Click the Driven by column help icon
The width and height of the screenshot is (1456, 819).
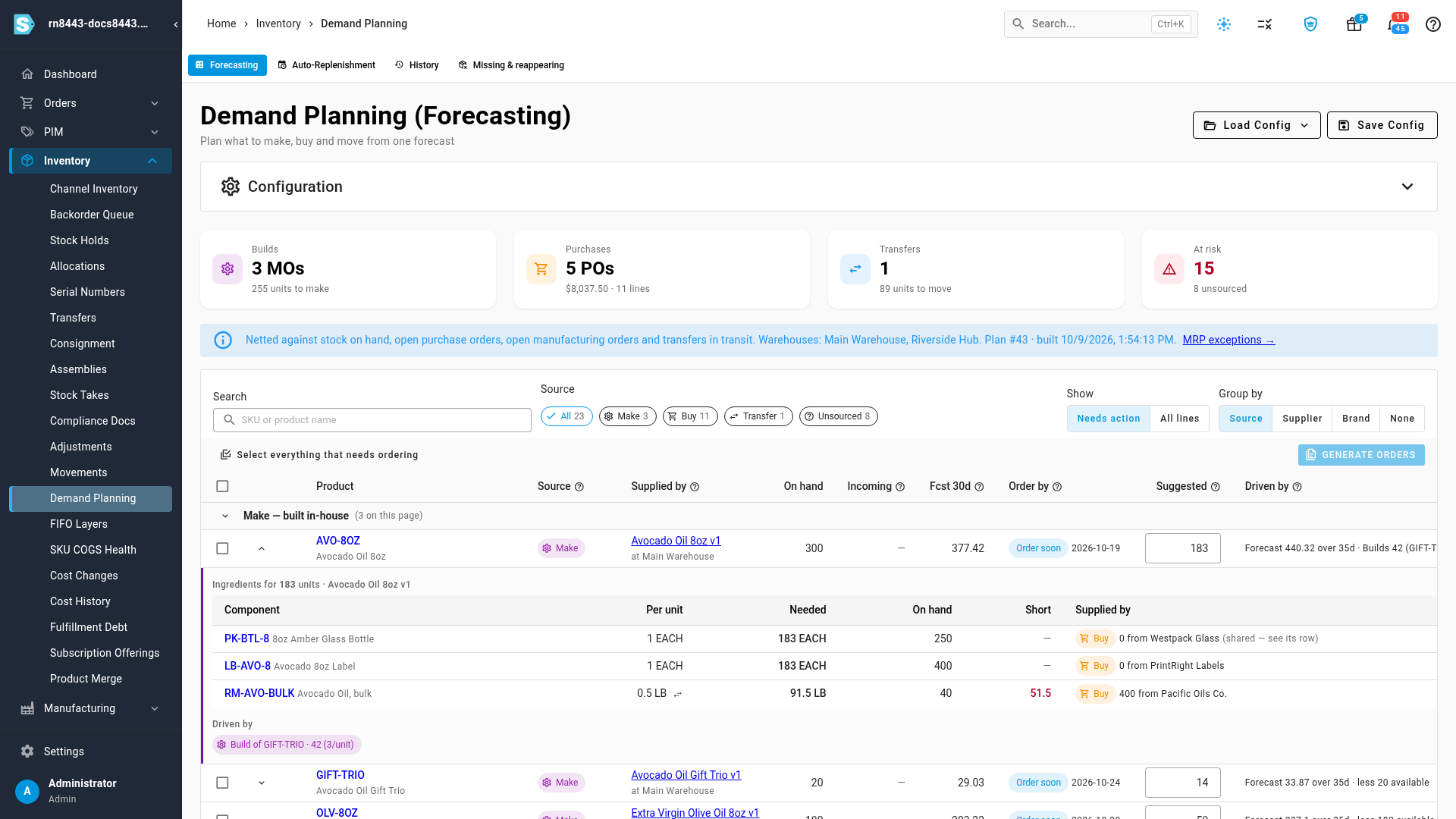pos(1298,487)
